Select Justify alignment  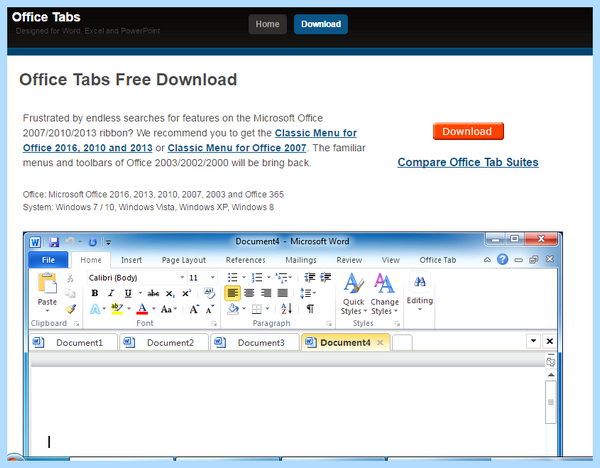point(282,293)
